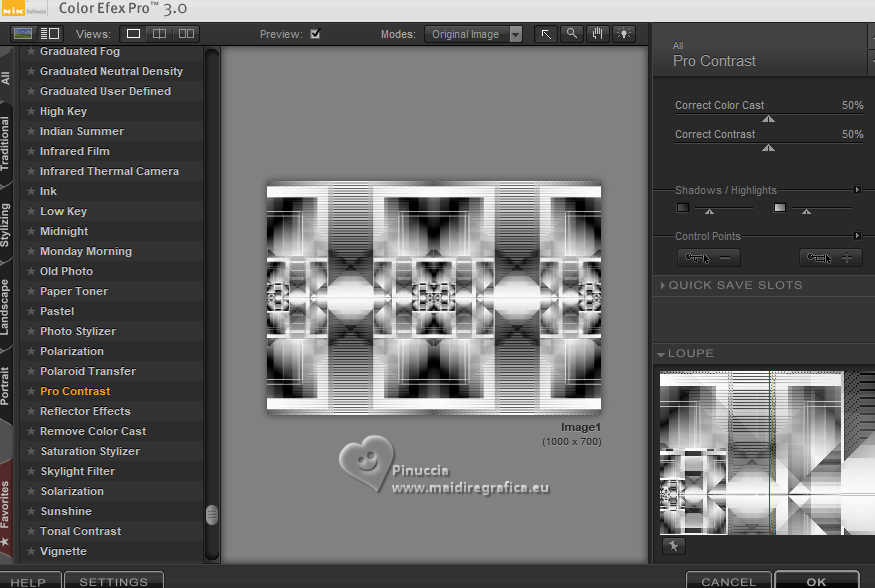875x588 pixels.
Task: Open the SETTINGS dialog
Action: click(x=114, y=581)
